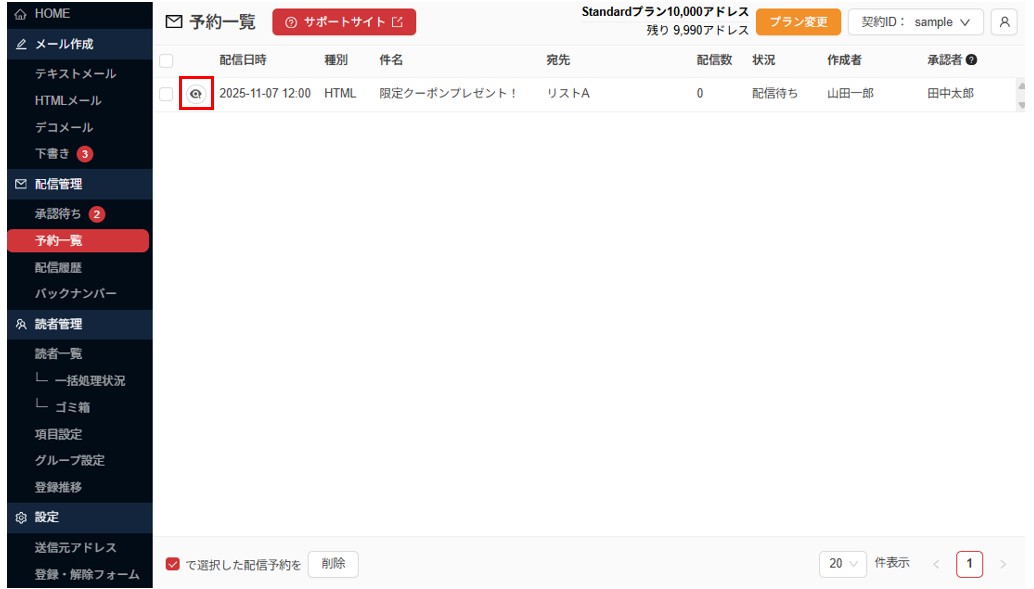Open the サポートサイト link button
Image resolution: width=1034 pixels, height=589 pixels.
click(x=344, y=22)
